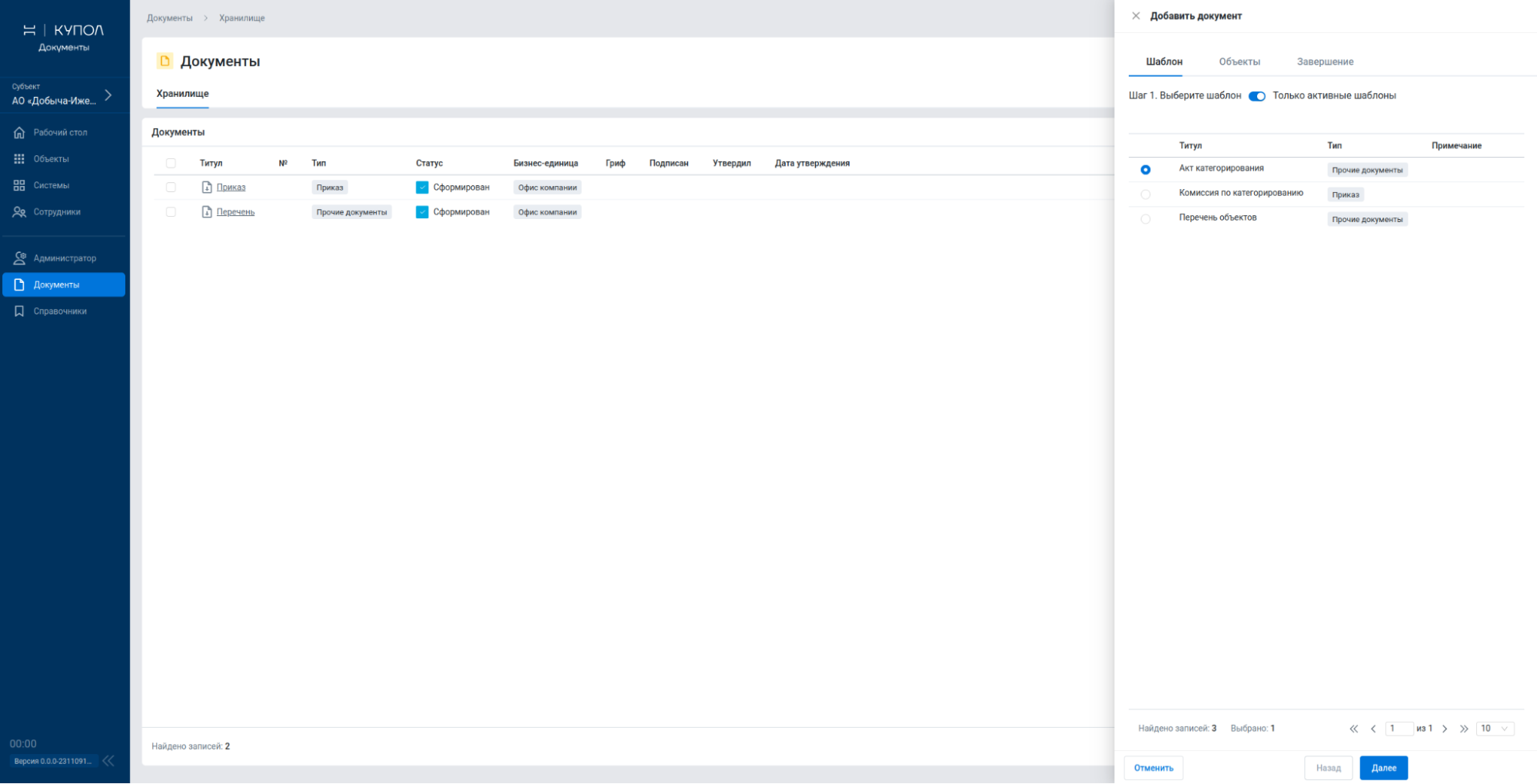Go to previous page of templates
Viewport: 1537px width, 784px height.
coord(1373,729)
